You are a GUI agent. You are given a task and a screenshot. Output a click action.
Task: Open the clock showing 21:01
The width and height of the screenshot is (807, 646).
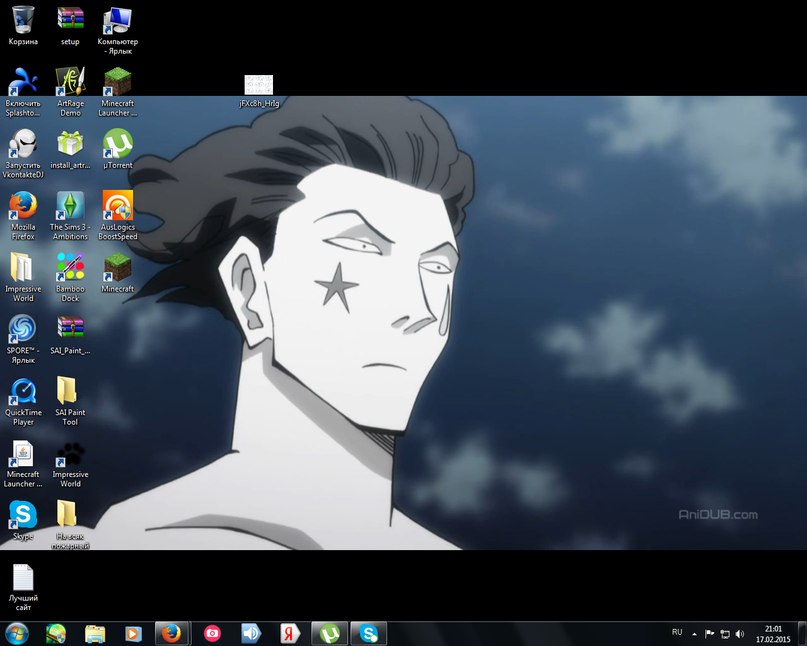point(773,634)
